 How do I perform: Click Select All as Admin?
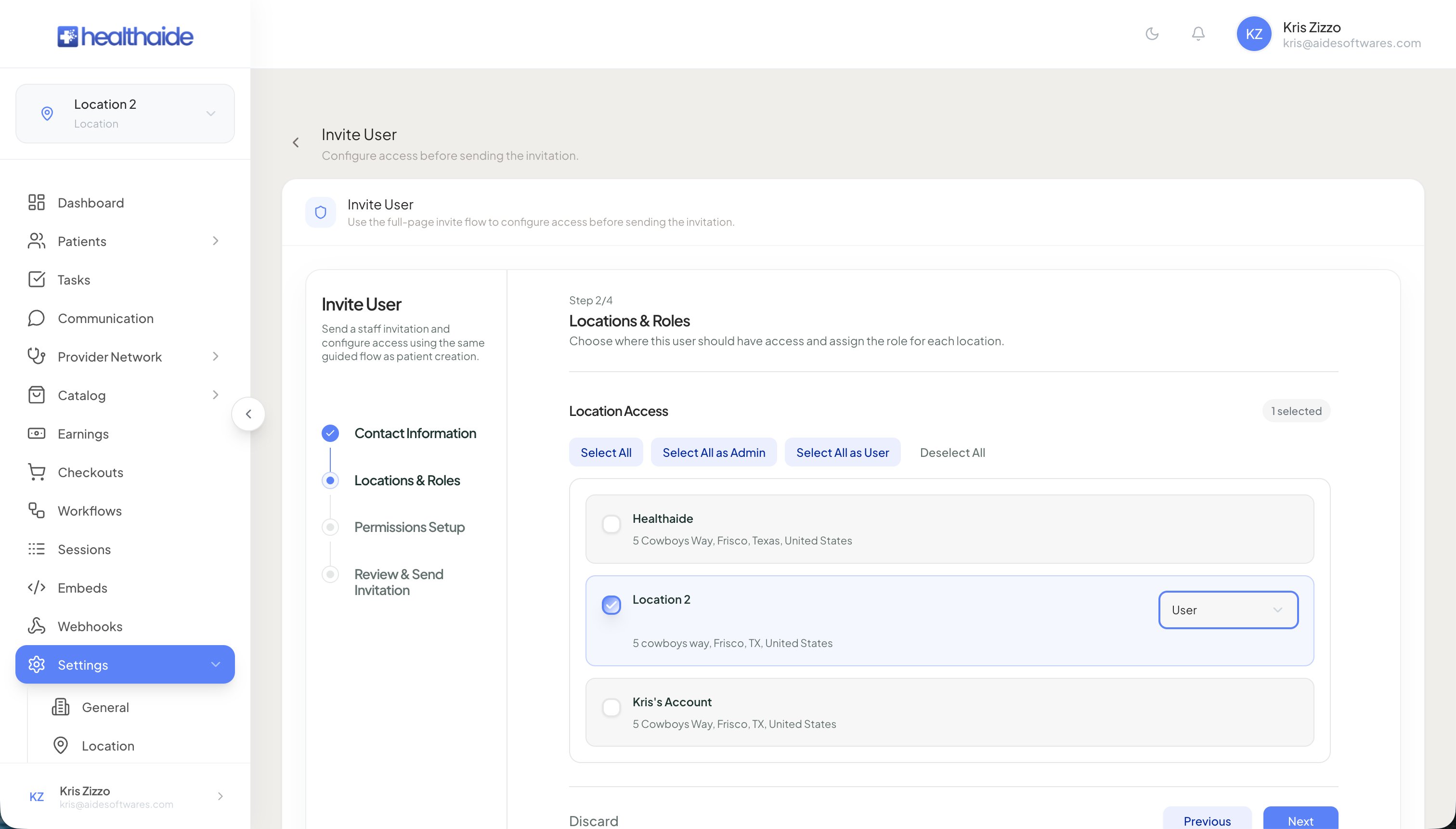tap(714, 452)
